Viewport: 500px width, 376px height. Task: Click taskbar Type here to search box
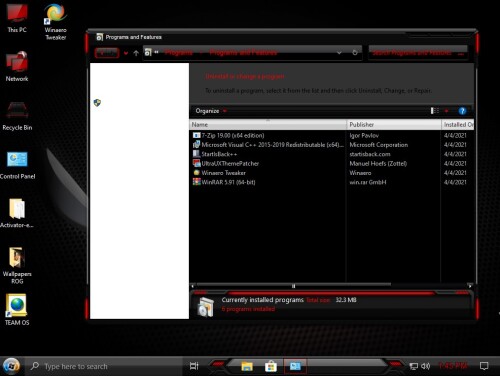105,366
